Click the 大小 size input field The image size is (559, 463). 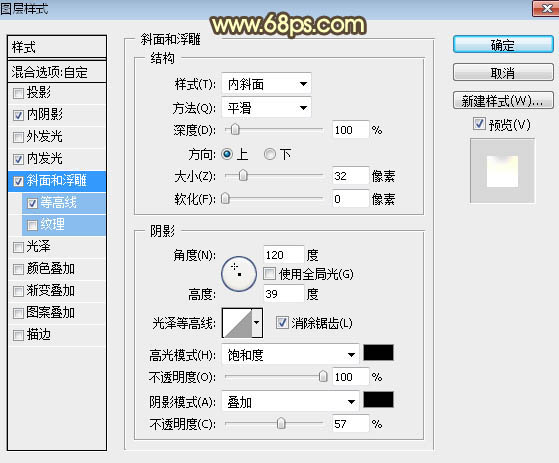pos(350,176)
